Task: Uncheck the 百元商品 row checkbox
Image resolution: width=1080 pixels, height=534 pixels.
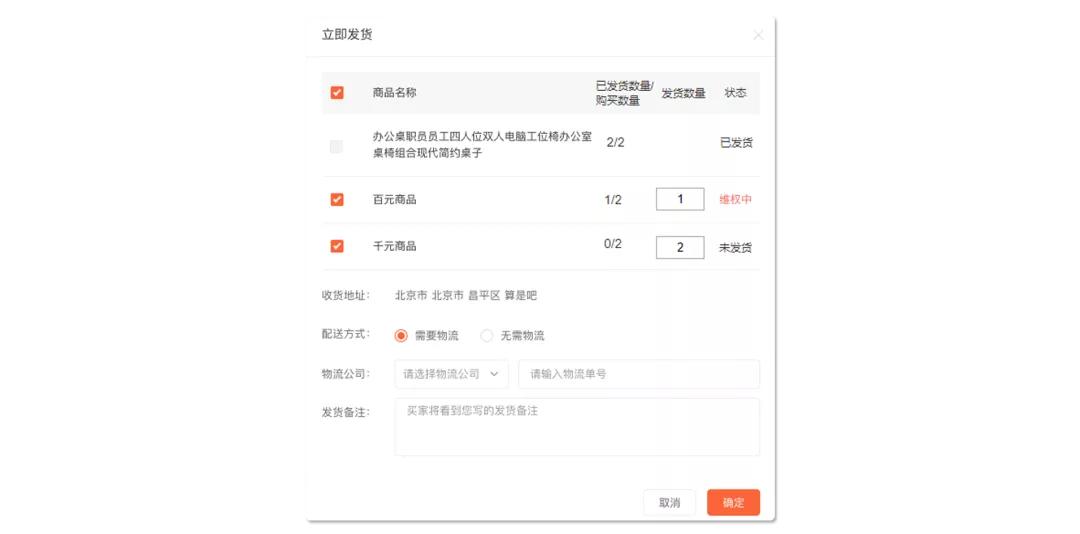Action: pyautogui.click(x=337, y=200)
